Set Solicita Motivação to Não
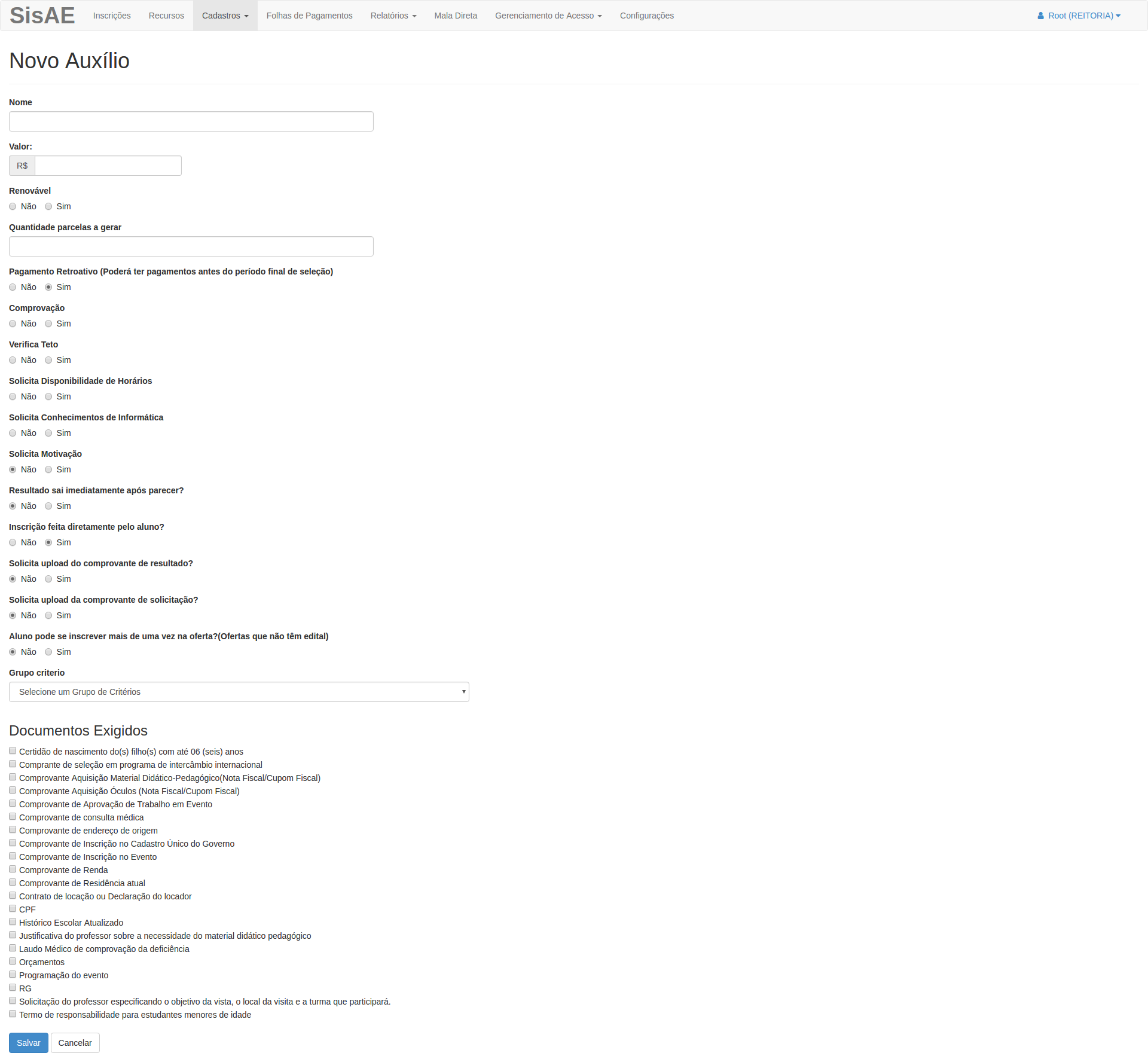 click(x=13, y=469)
